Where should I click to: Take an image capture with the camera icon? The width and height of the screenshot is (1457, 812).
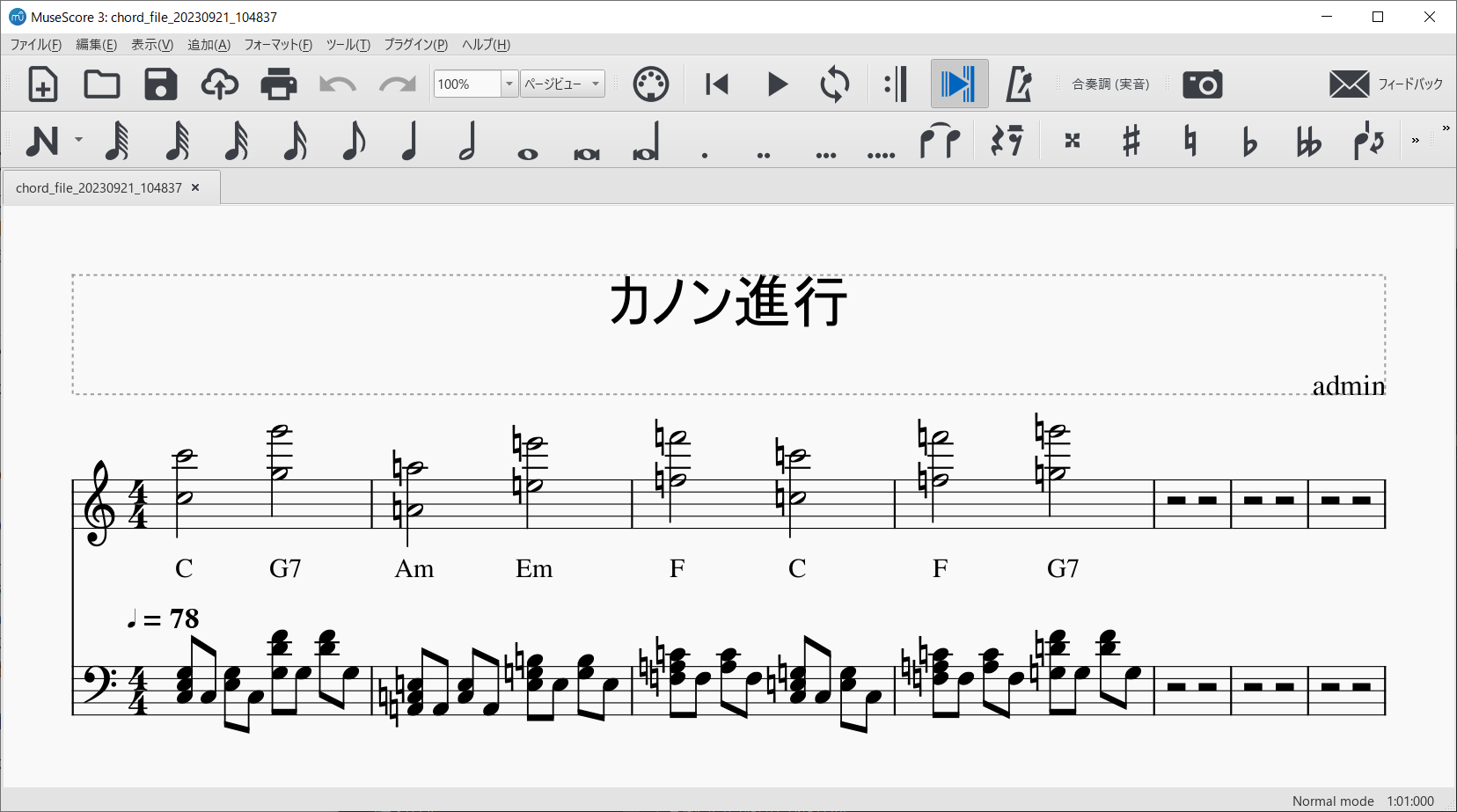[x=1203, y=84]
